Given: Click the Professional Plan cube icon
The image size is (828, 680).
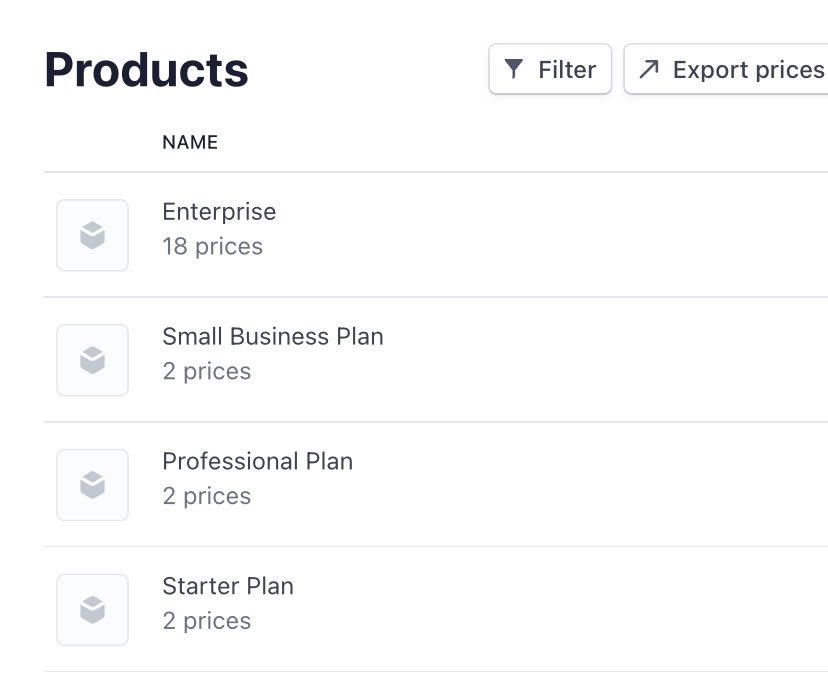Looking at the screenshot, I should pos(92,485).
